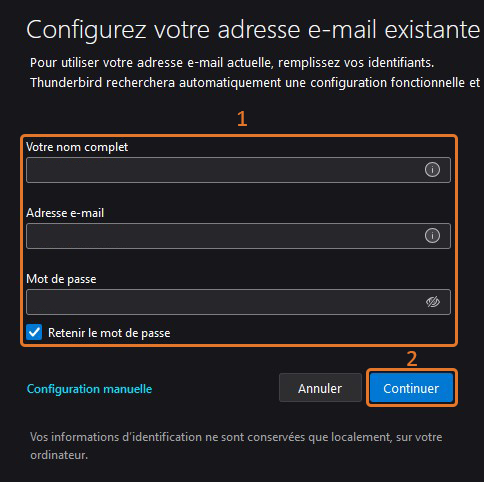The width and height of the screenshot is (484, 482).
Task: Click the Retenir le mot de passe label text
Action: (109, 333)
